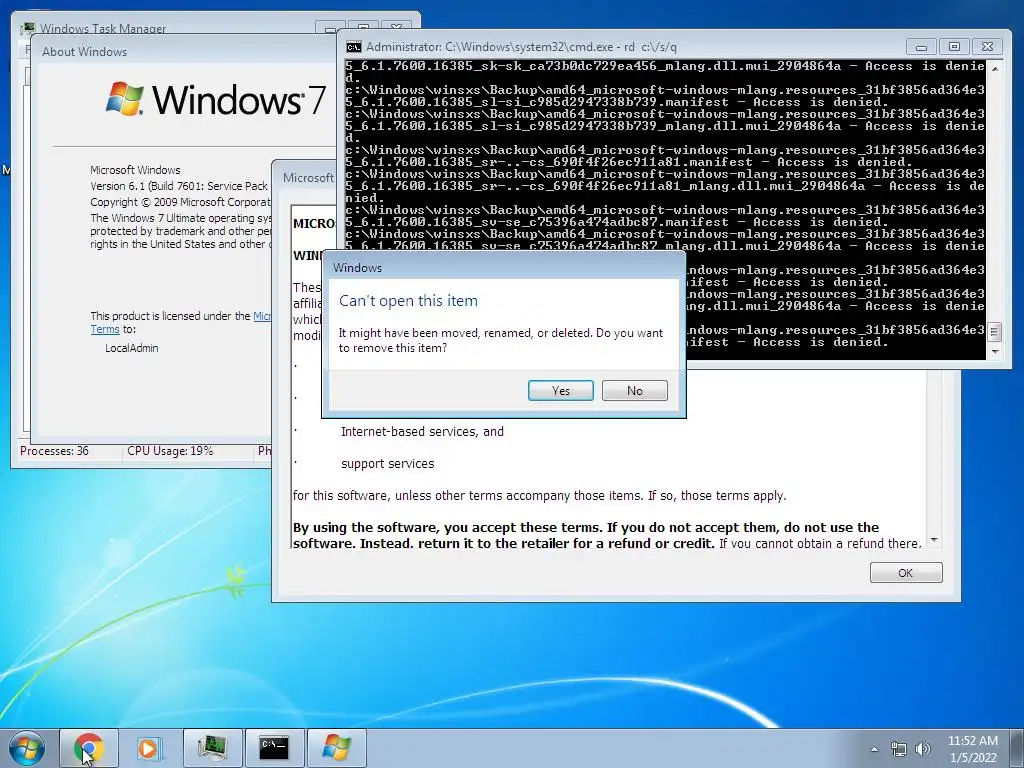Click the volume speaker tray icon
Image resolution: width=1024 pixels, height=768 pixels.
(x=922, y=749)
